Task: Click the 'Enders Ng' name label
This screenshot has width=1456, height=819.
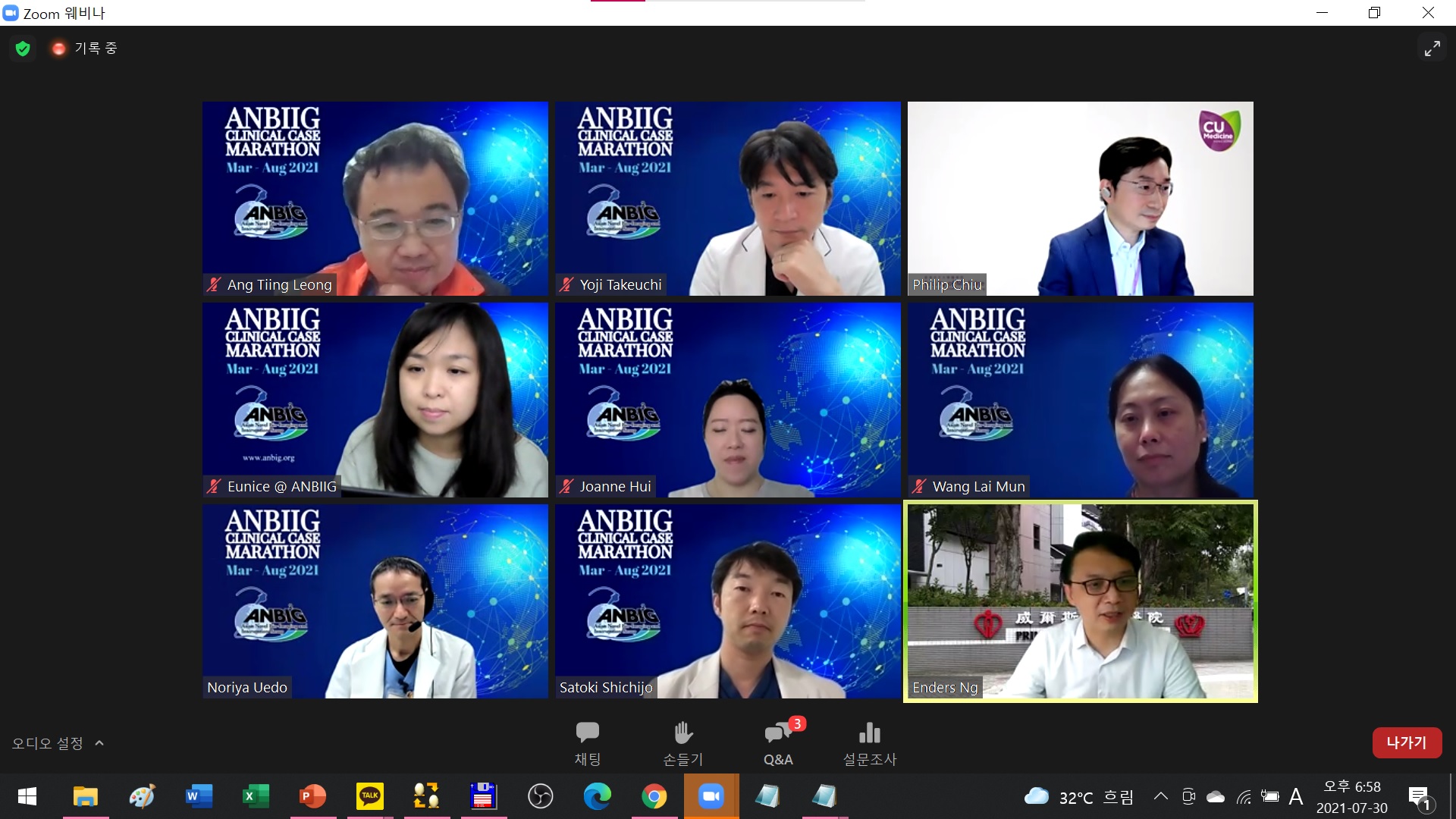Action: [945, 688]
